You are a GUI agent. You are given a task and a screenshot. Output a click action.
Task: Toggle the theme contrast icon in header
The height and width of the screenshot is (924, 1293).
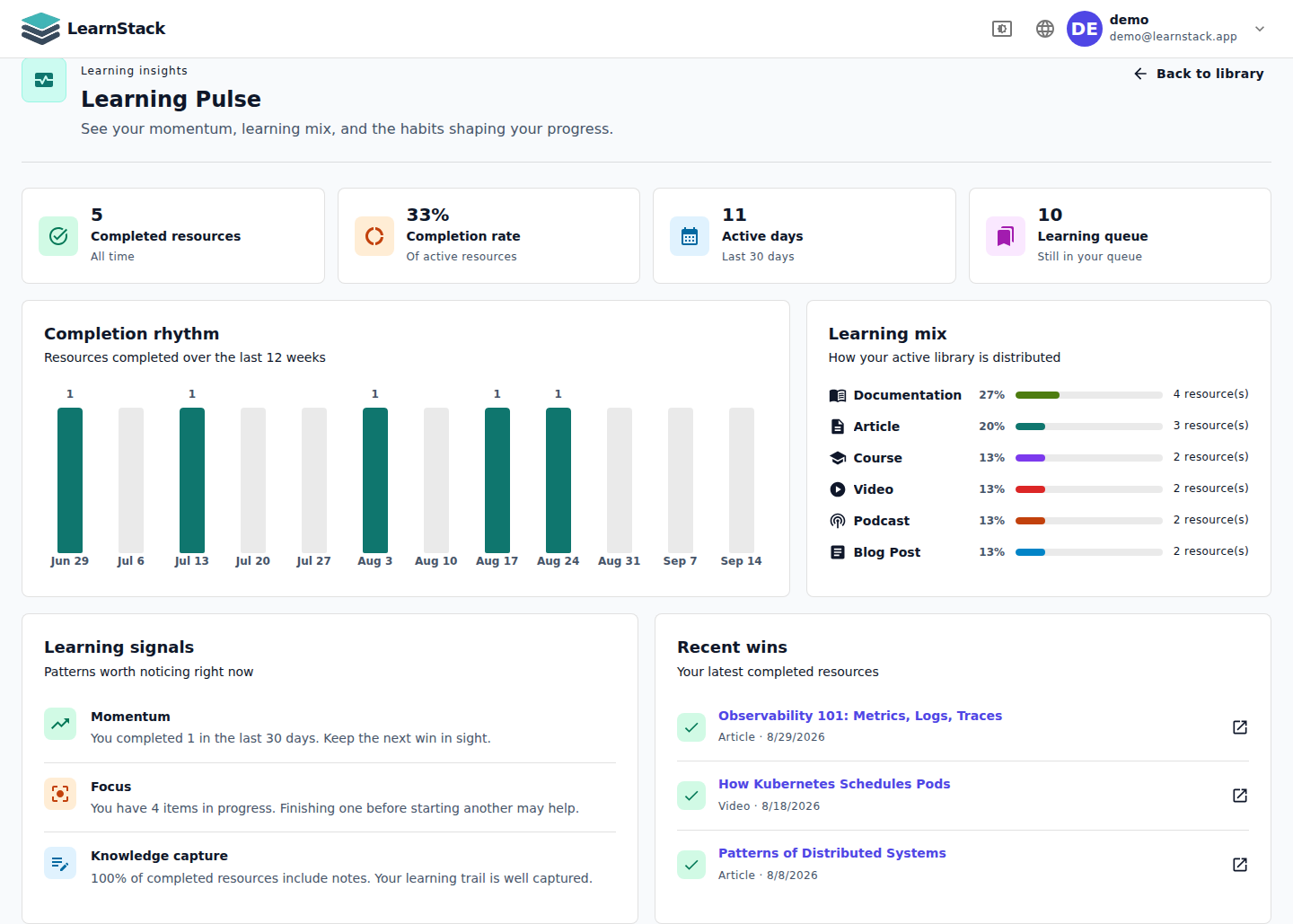[x=1002, y=29]
